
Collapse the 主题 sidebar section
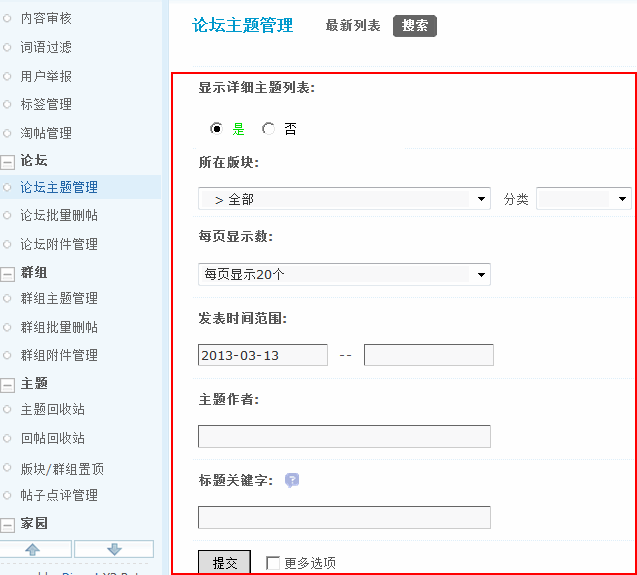(7, 384)
